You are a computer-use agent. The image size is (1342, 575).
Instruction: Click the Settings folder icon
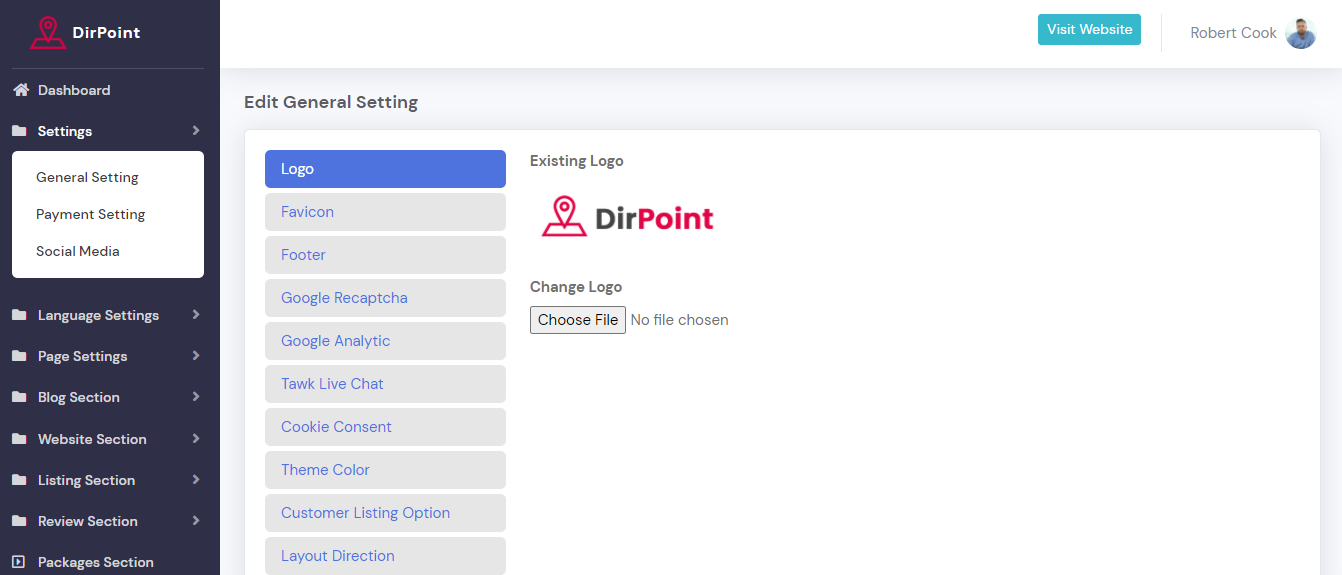pos(19,131)
